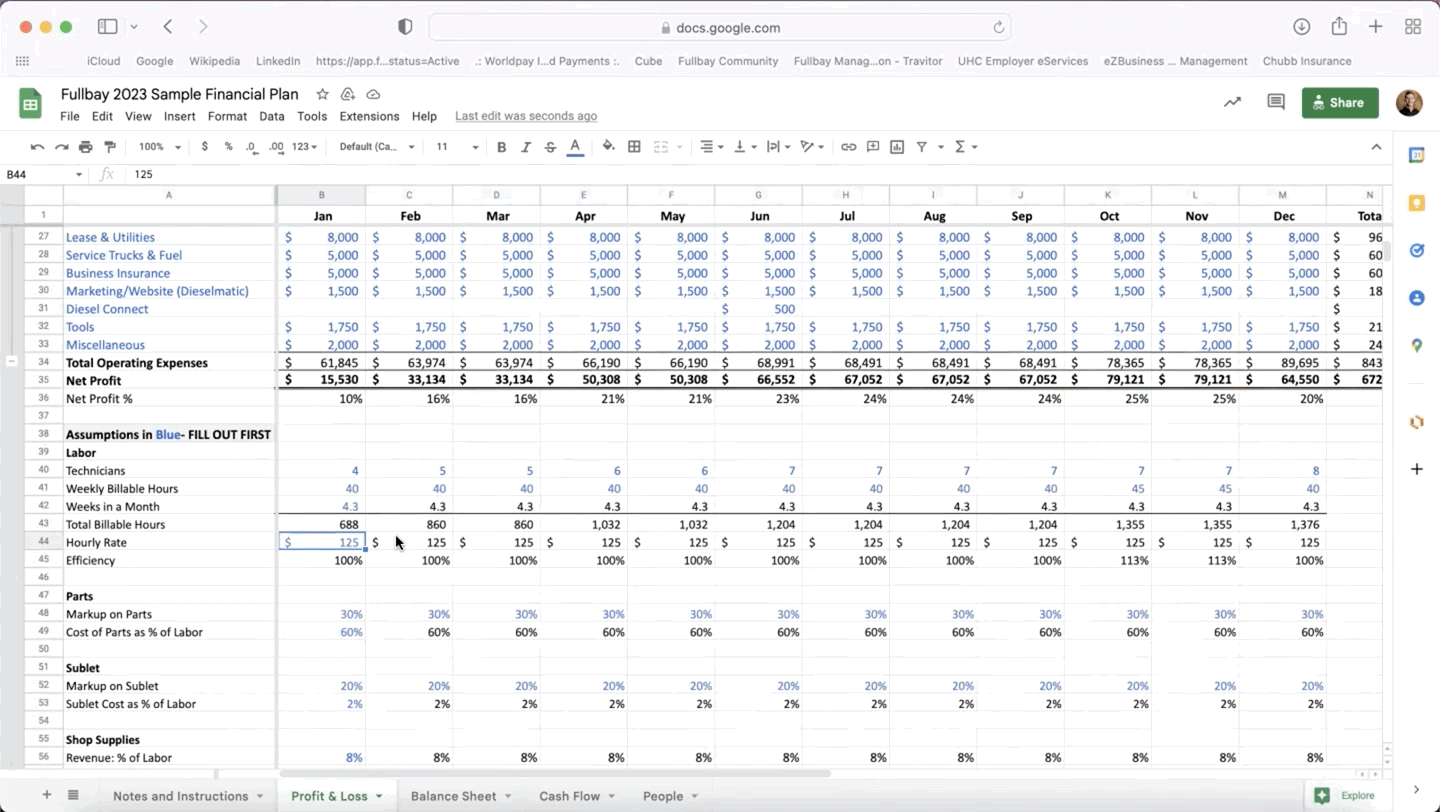Click the green Share button
Screen dimensions: 1440x812
tap(1339, 102)
